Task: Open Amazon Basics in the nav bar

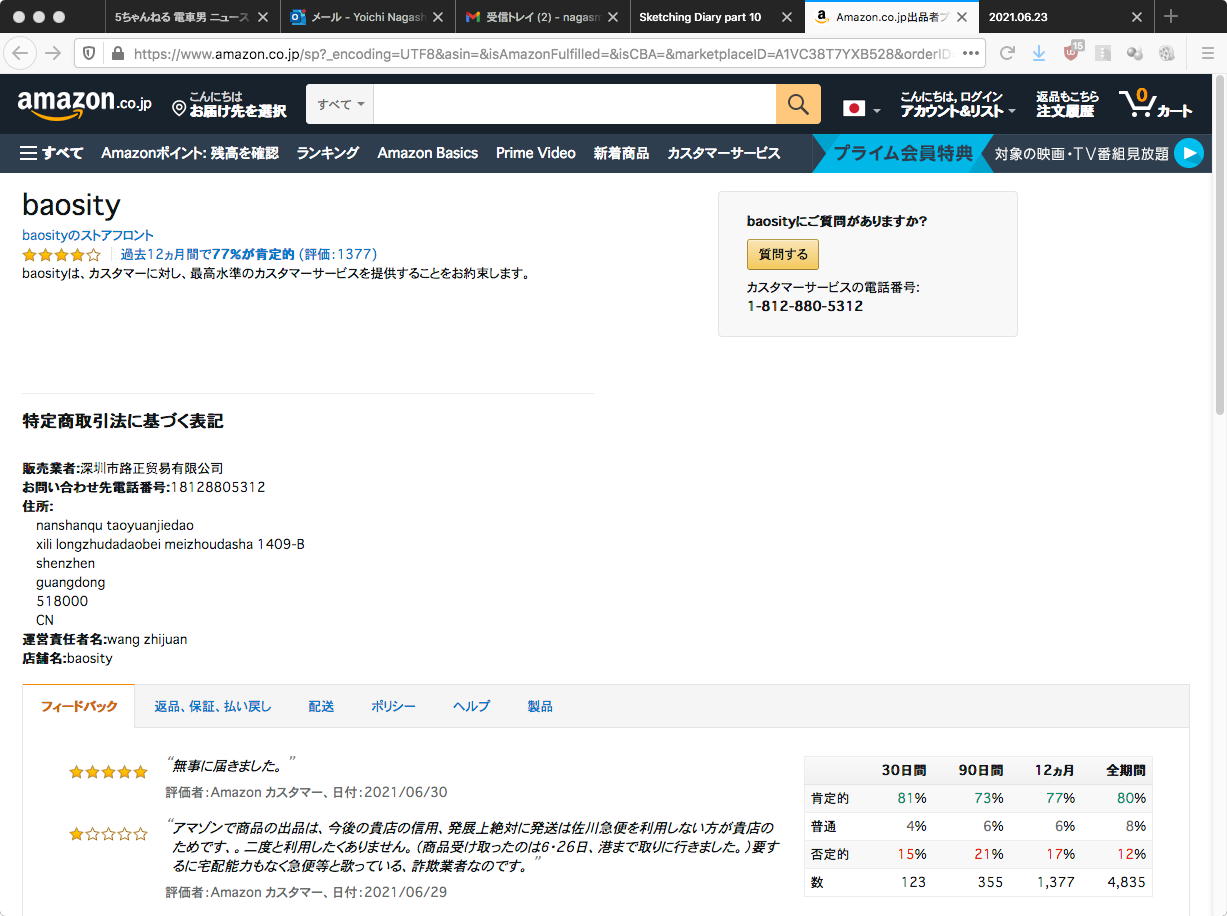Action: click(428, 153)
